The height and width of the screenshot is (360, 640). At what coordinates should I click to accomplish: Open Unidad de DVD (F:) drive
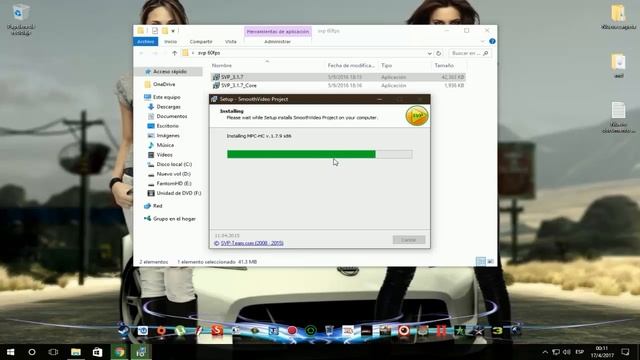178,193
